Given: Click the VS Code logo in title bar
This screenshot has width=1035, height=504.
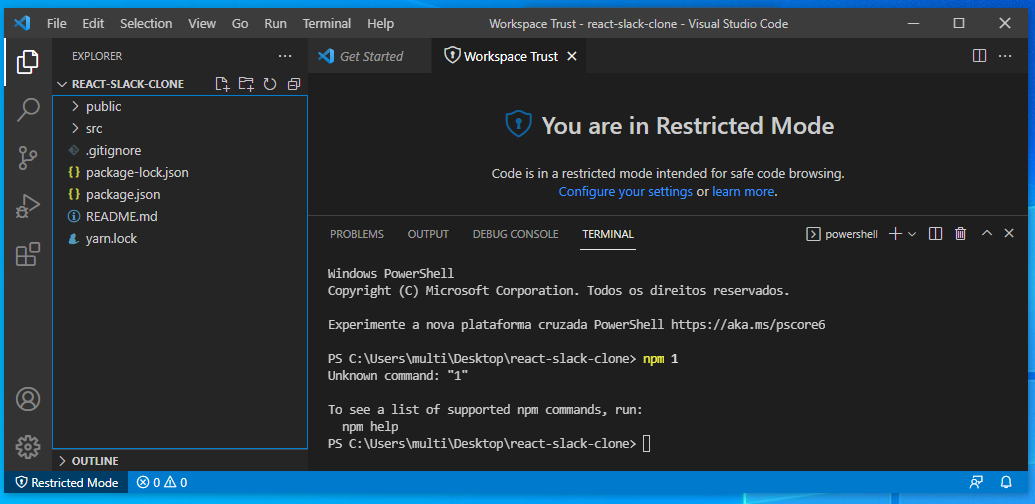Looking at the screenshot, I should [x=22, y=23].
